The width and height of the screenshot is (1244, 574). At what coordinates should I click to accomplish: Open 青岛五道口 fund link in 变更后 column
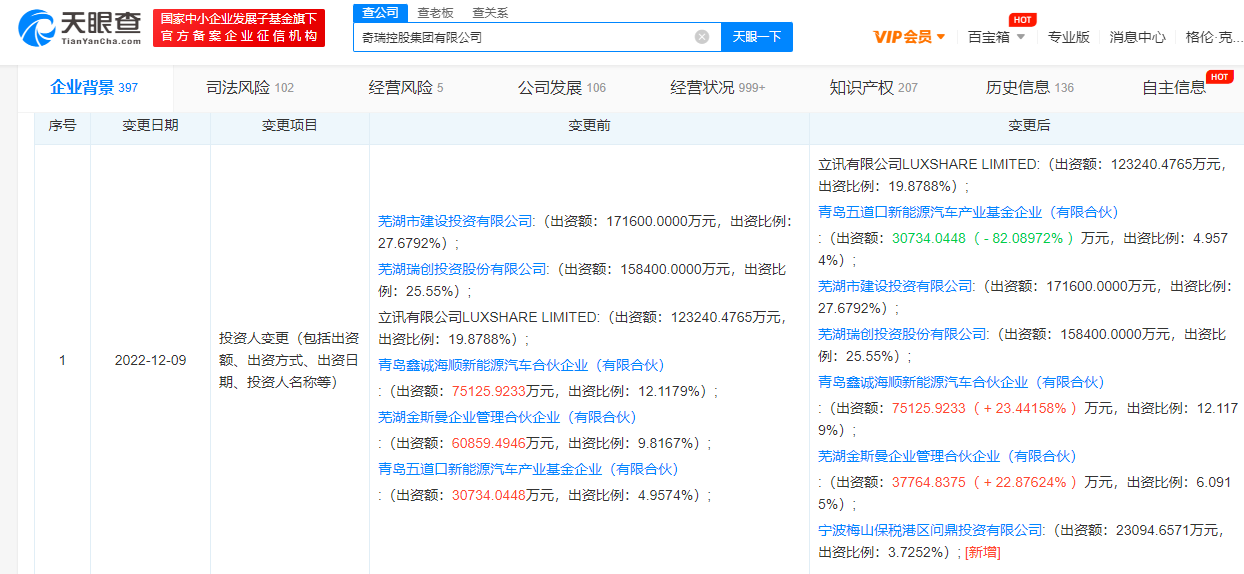pyautogui.click(x=968, y=212)
